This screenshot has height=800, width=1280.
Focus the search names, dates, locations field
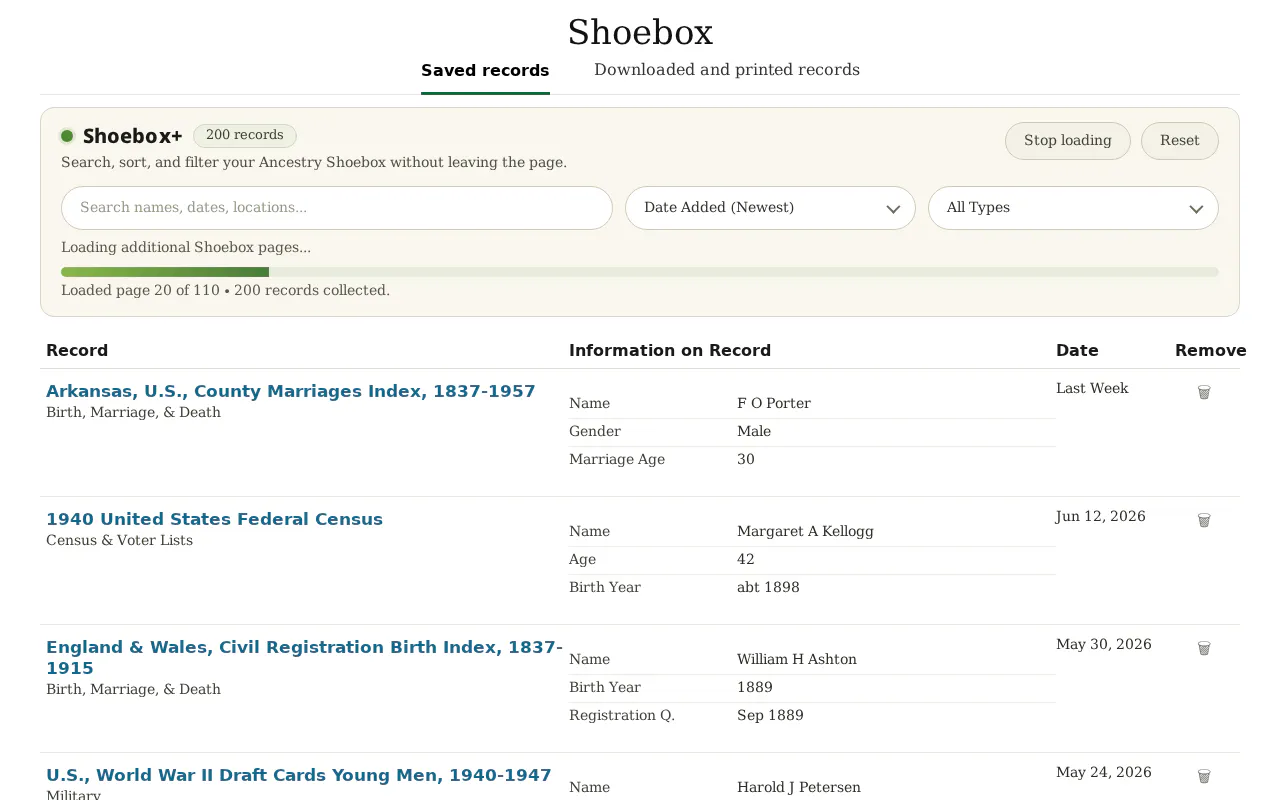click(x=337, y=208)
